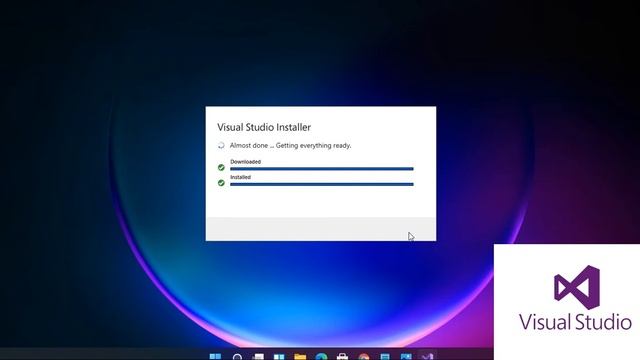Open File Explorer from the taskbar

(x=300, y=357)
